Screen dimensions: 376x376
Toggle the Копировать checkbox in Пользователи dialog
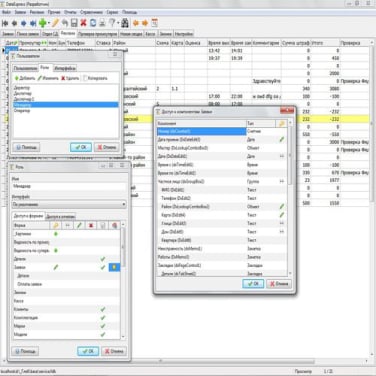[x=85, y=78]
